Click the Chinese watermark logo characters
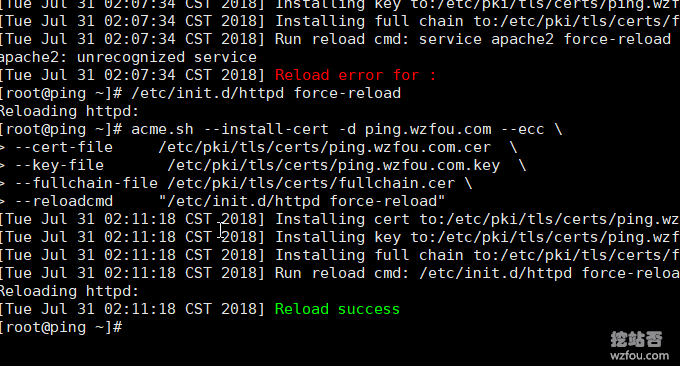680x366 pixels. click(636, 339)
